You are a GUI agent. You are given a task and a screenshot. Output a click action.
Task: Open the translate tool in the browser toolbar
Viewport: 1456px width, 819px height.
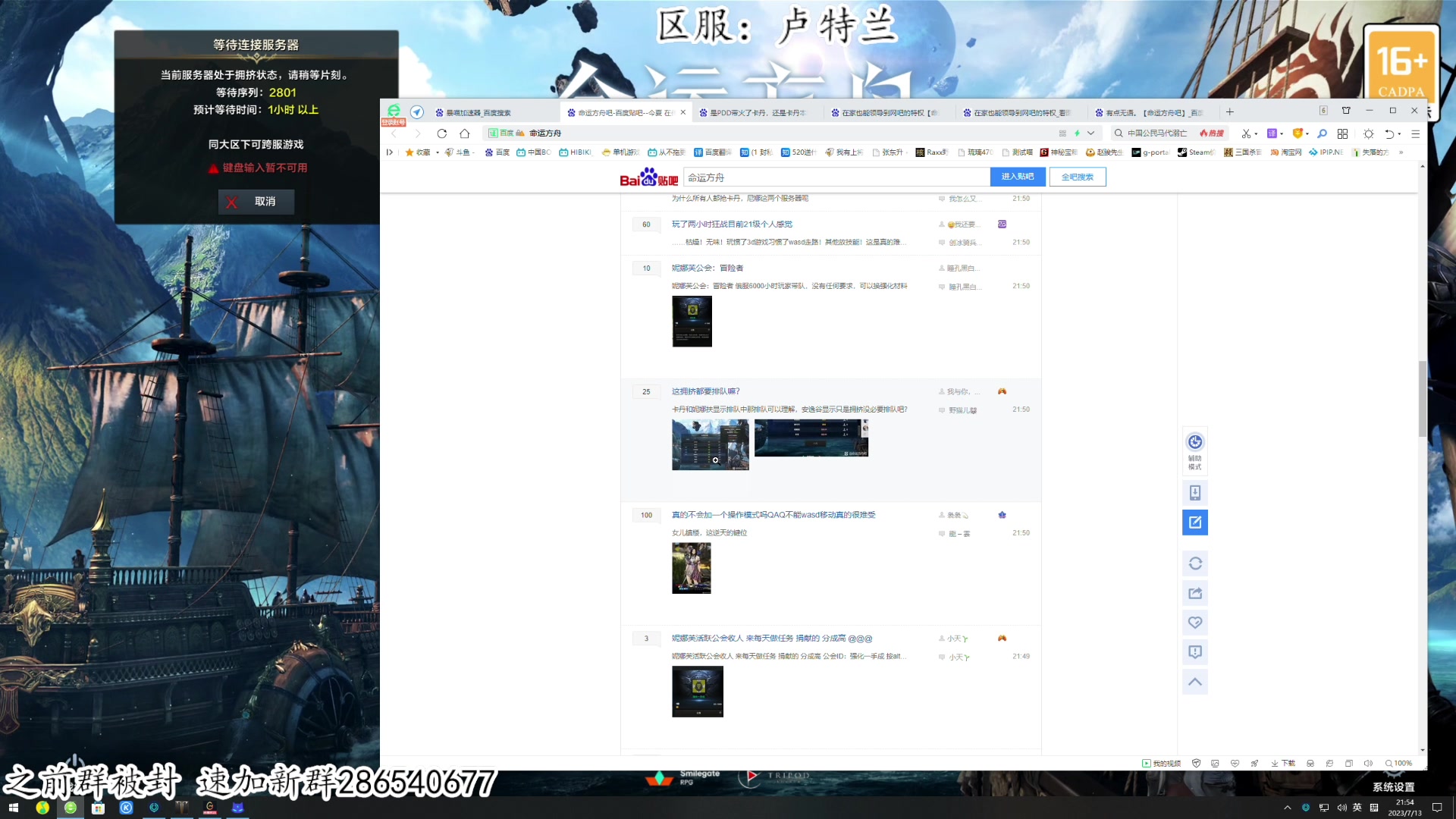1272,133
